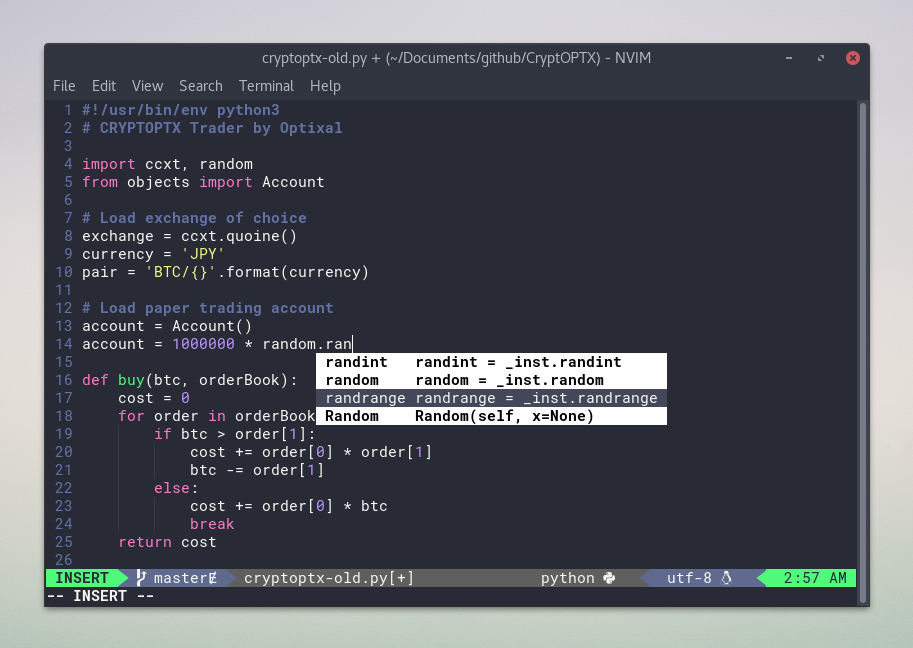Click the git branch icon in statusline
The width and height of the screenshot is (913, 648).
141,578
